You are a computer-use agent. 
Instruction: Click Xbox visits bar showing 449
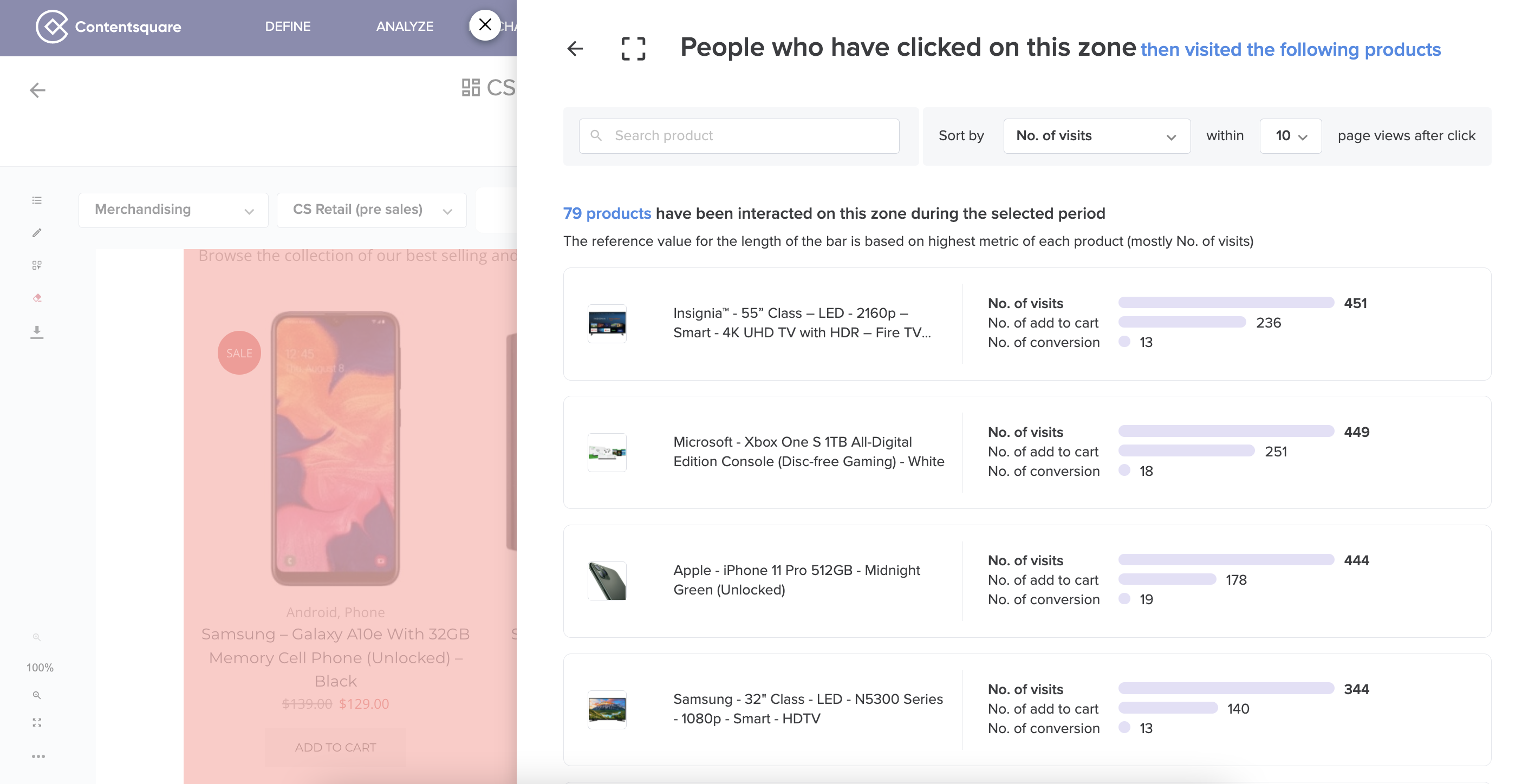tap(1226, 432)
